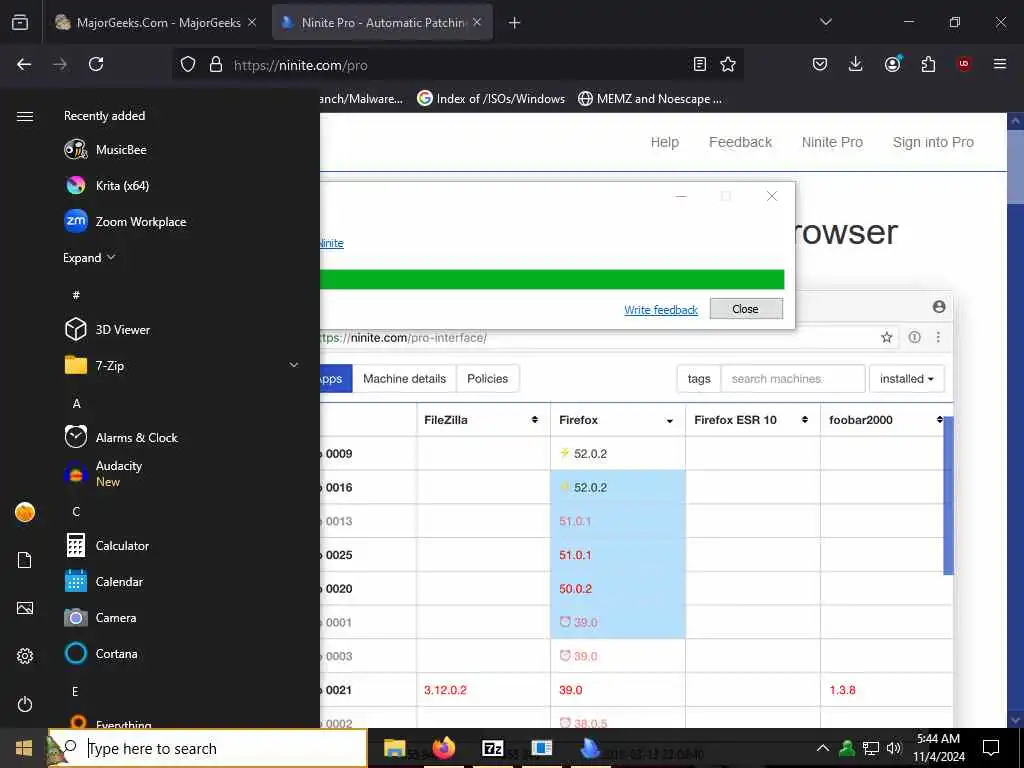The width and height of the screenshot is (1024, 768).
Task: Open user account avatar in Start
Action: [x=25, y=512]
